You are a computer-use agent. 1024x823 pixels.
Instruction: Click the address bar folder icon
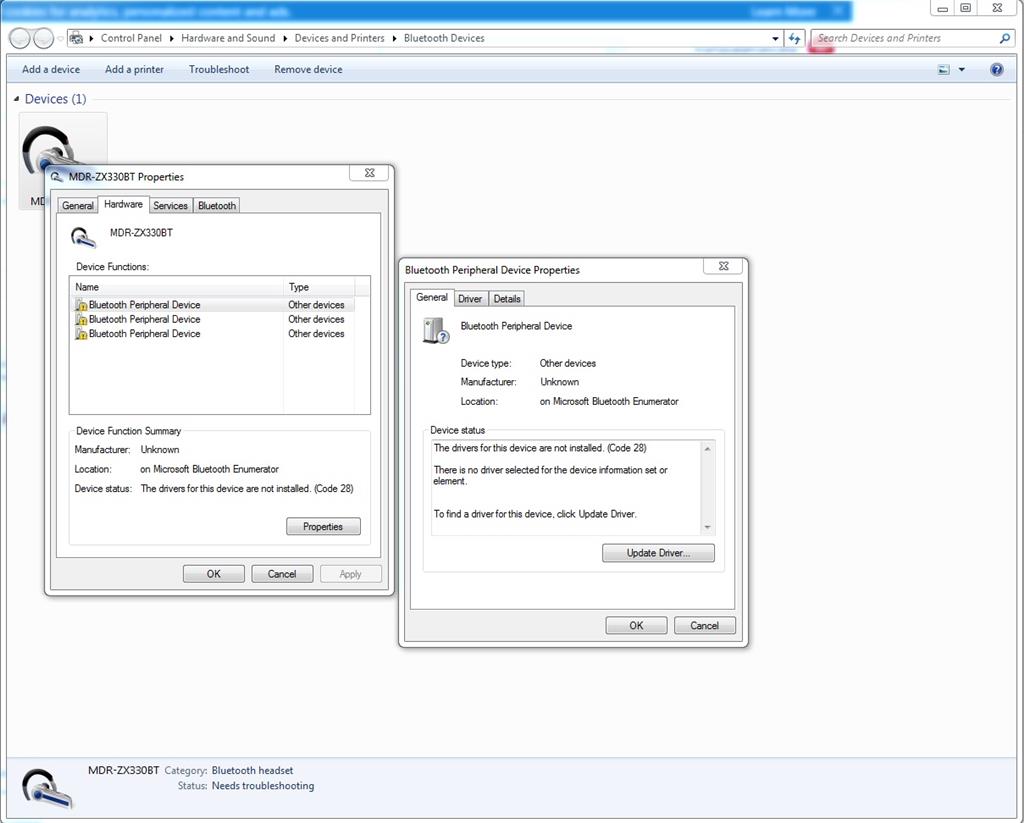tap(76, 39)
